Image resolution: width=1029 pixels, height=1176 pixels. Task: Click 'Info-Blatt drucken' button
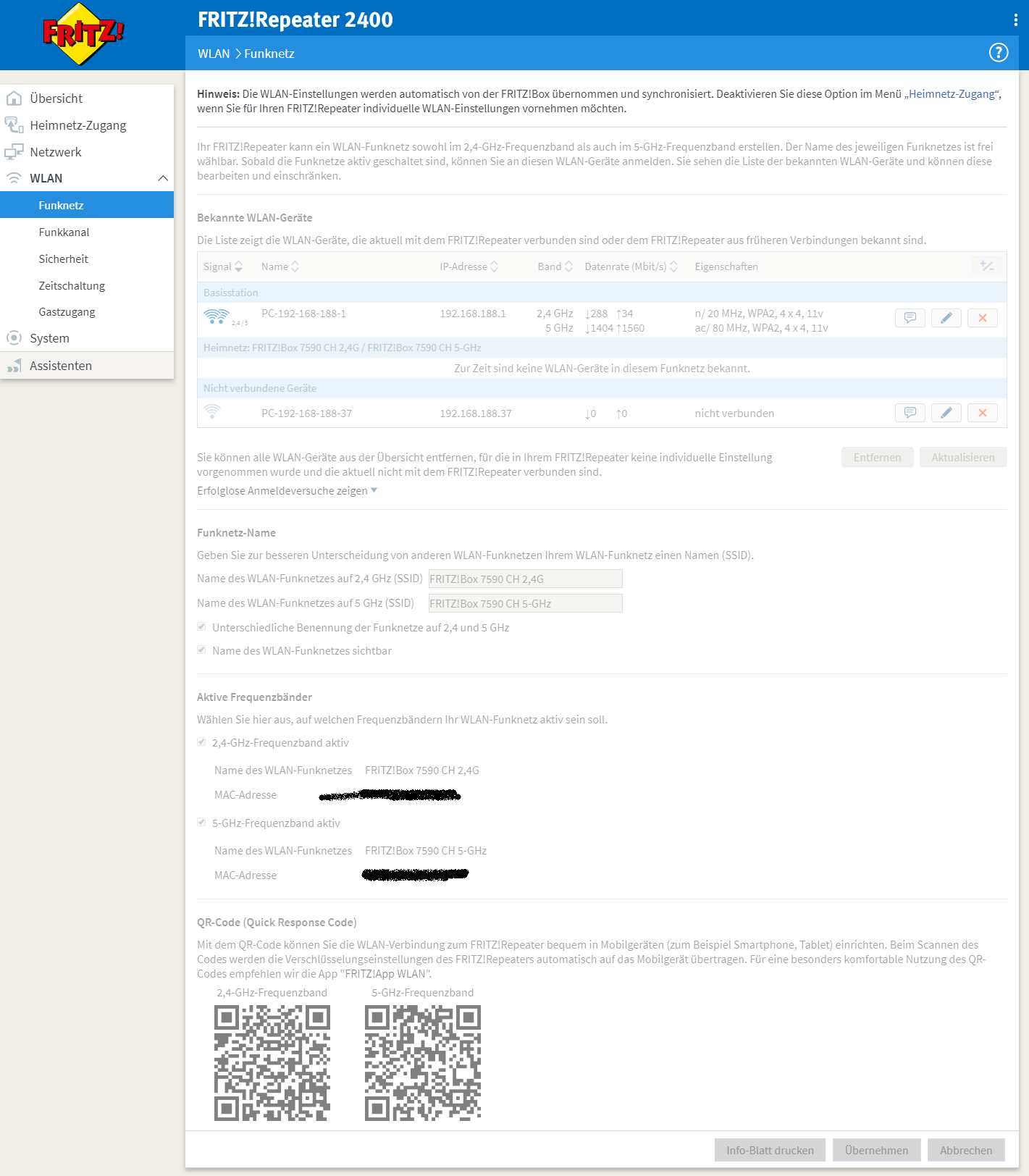(770, 1150)
